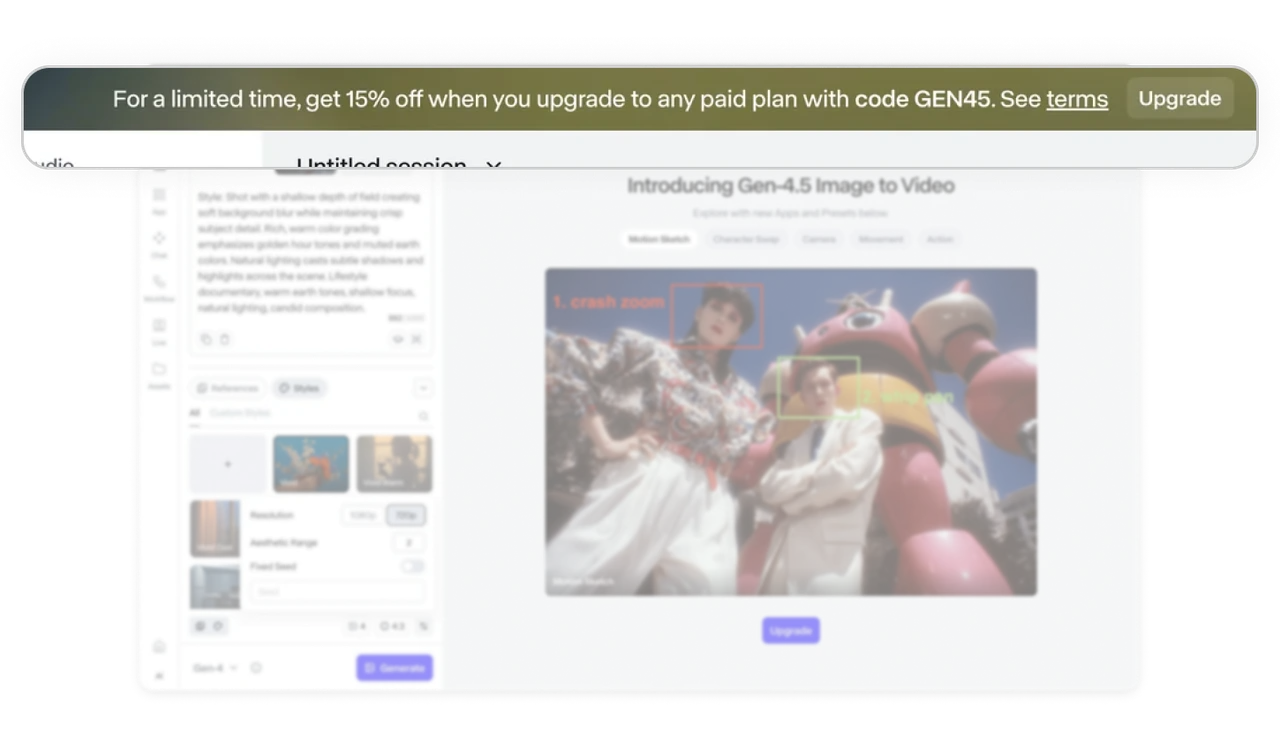This screenshot has width=1280, height=754.
Task: Open Live in the left sidebar
Action: pyautogui.click(x=159, y=331)
